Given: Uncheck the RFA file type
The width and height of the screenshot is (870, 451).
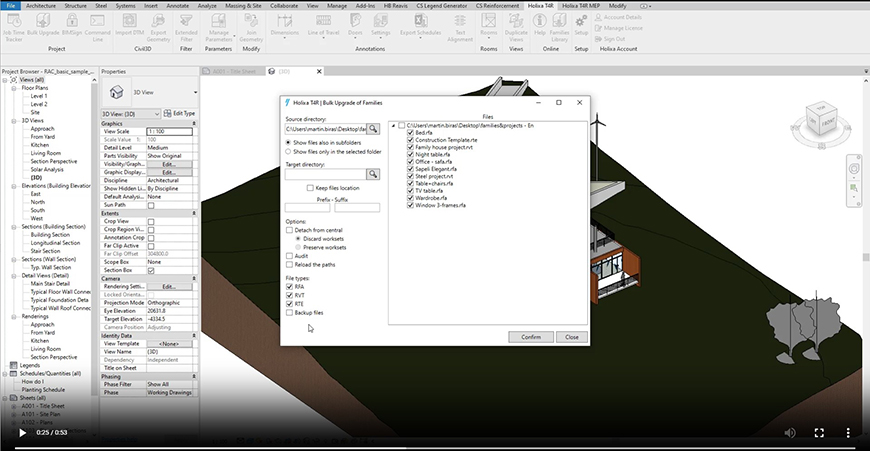Looking at the screenshot, I should (x=289, y=287).
